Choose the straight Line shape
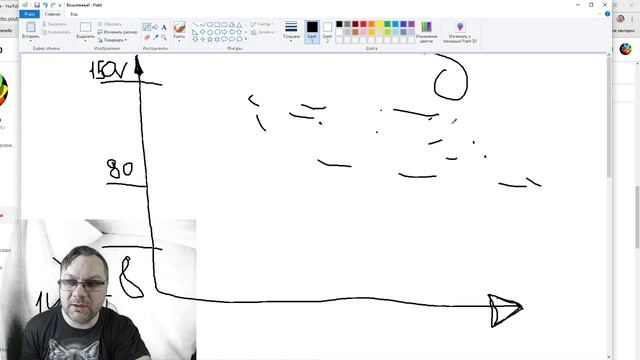The width and height of the screenshot is (640, 360). pos(195,25)
